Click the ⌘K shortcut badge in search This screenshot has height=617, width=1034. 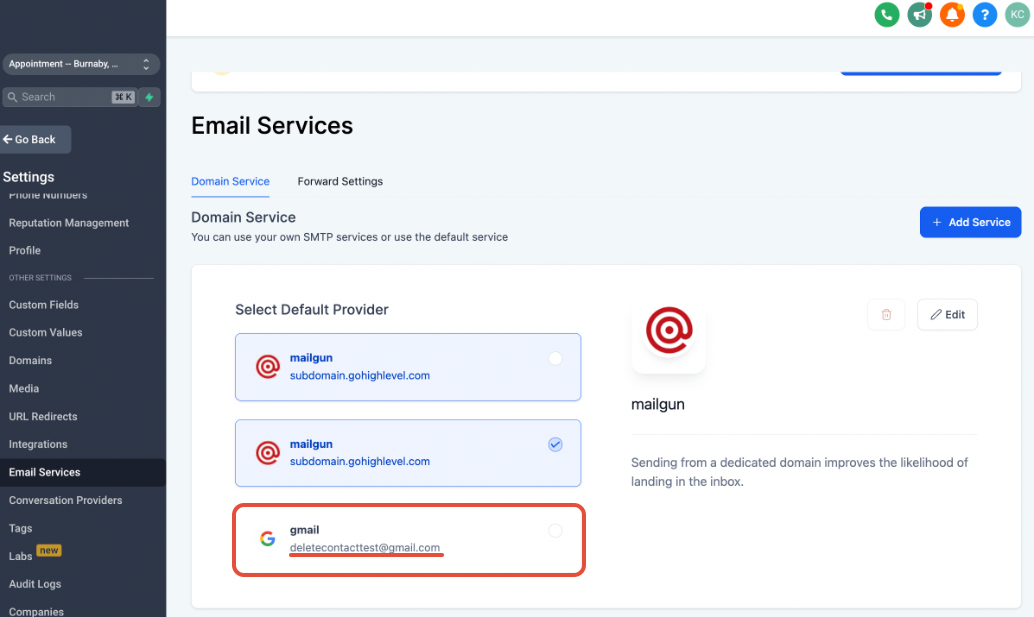click(123, 97)
